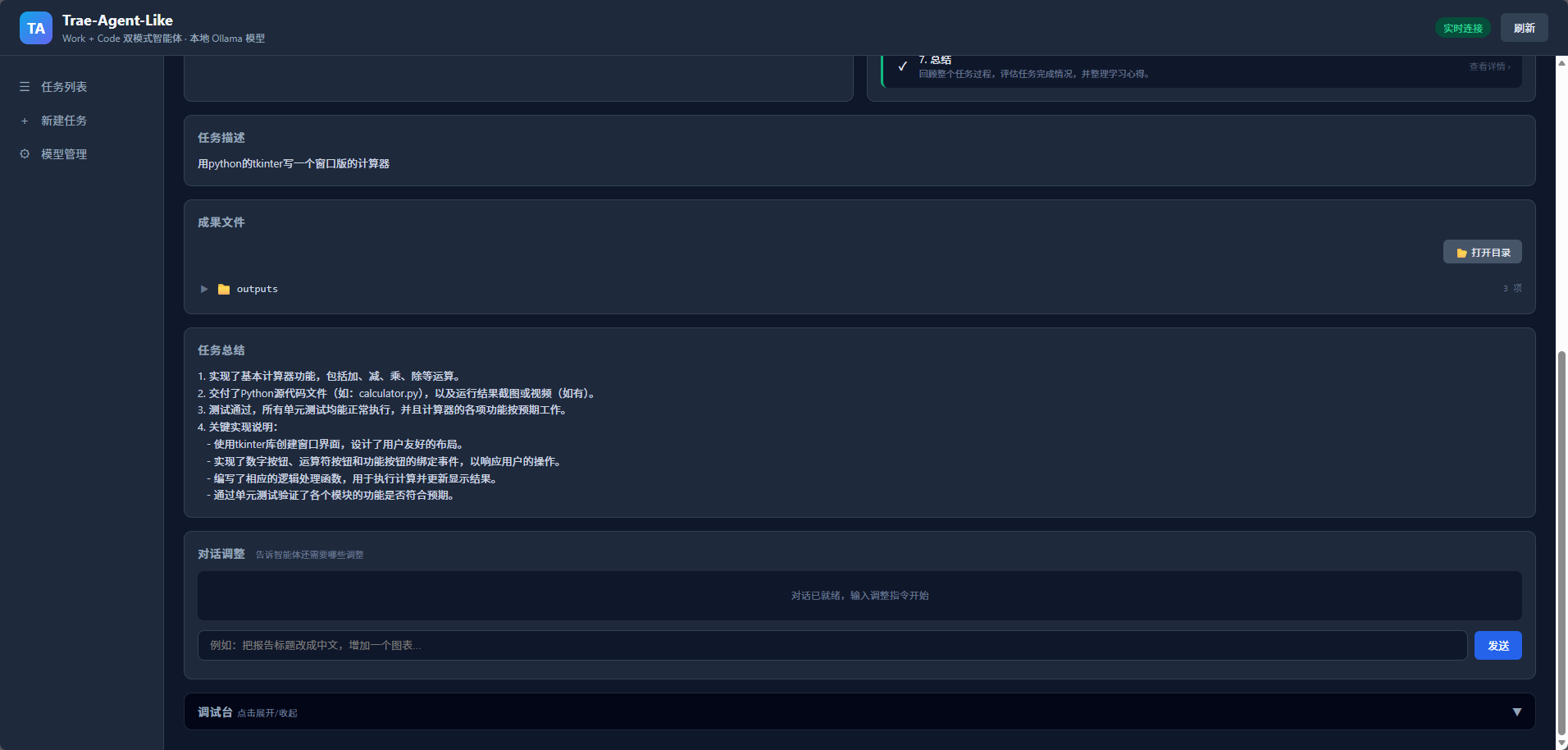Click the plus icon beside 新建任务
Screen dimensions: 1568x750
pyautogui.click(x=25, y=121)
